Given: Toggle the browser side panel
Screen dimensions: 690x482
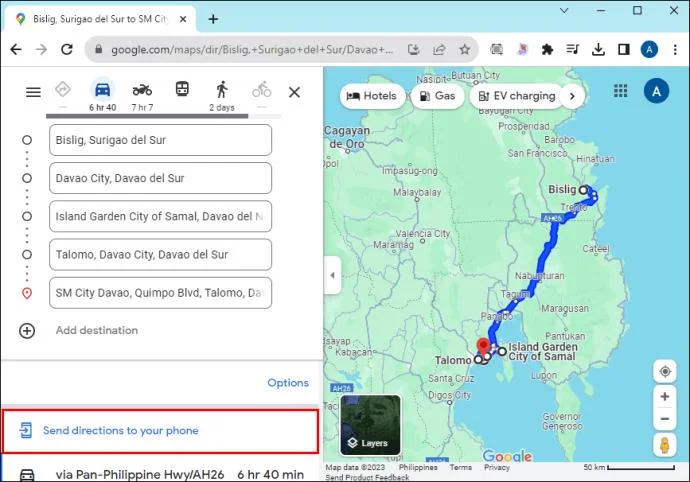Looking at the screenshot, I should point(624,49).
